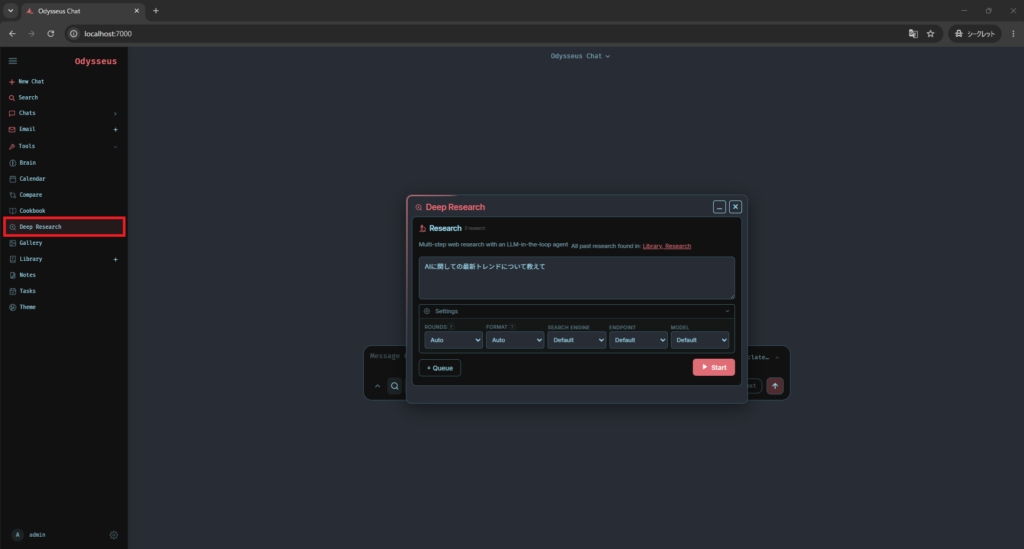
Task: Expand the up-chevron in message box
Action: (x=377, y=386)
